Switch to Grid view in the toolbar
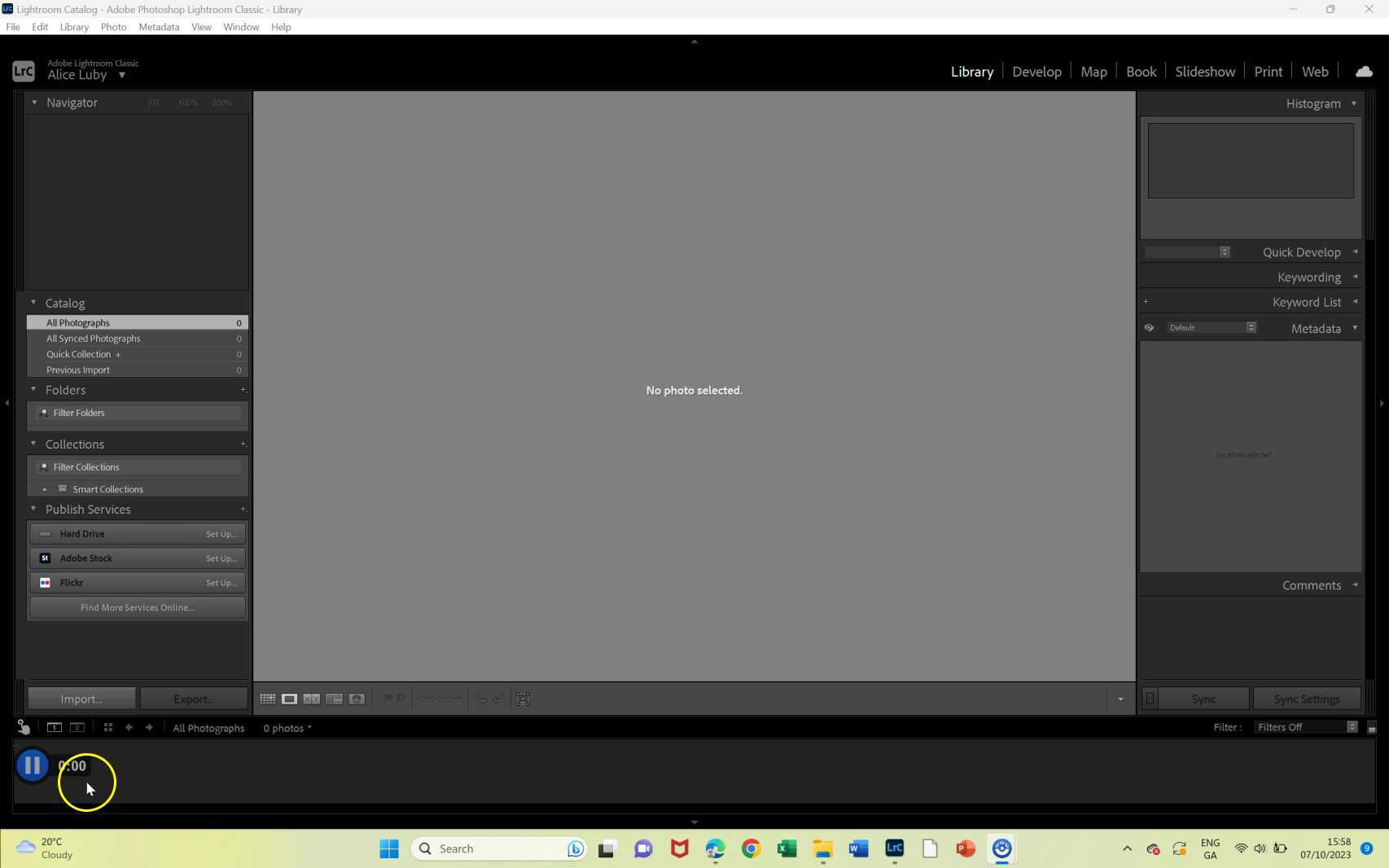1389x868 pixels. [x=266, y=699]
